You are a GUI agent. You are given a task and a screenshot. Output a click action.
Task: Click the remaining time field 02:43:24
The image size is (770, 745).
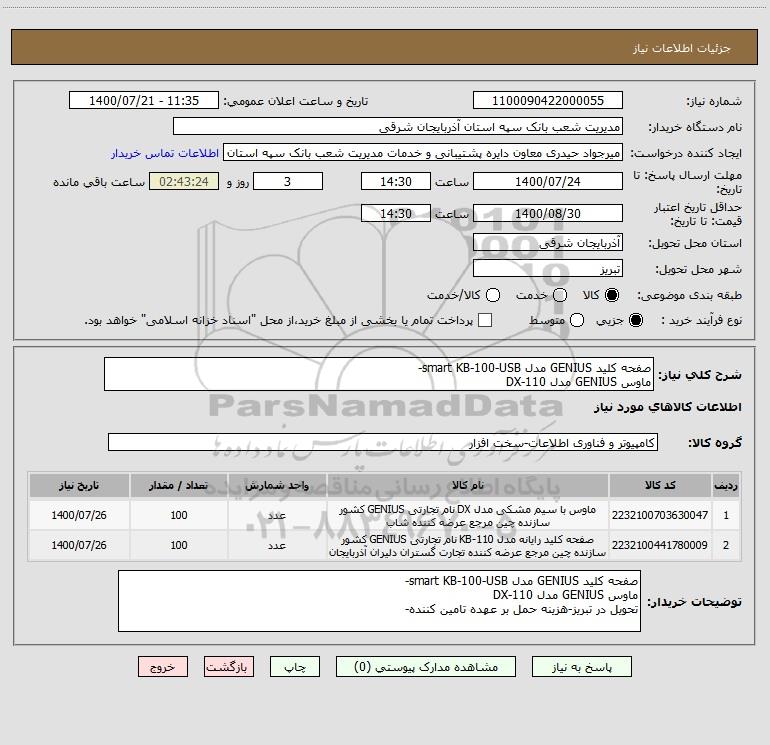[184, 181]
